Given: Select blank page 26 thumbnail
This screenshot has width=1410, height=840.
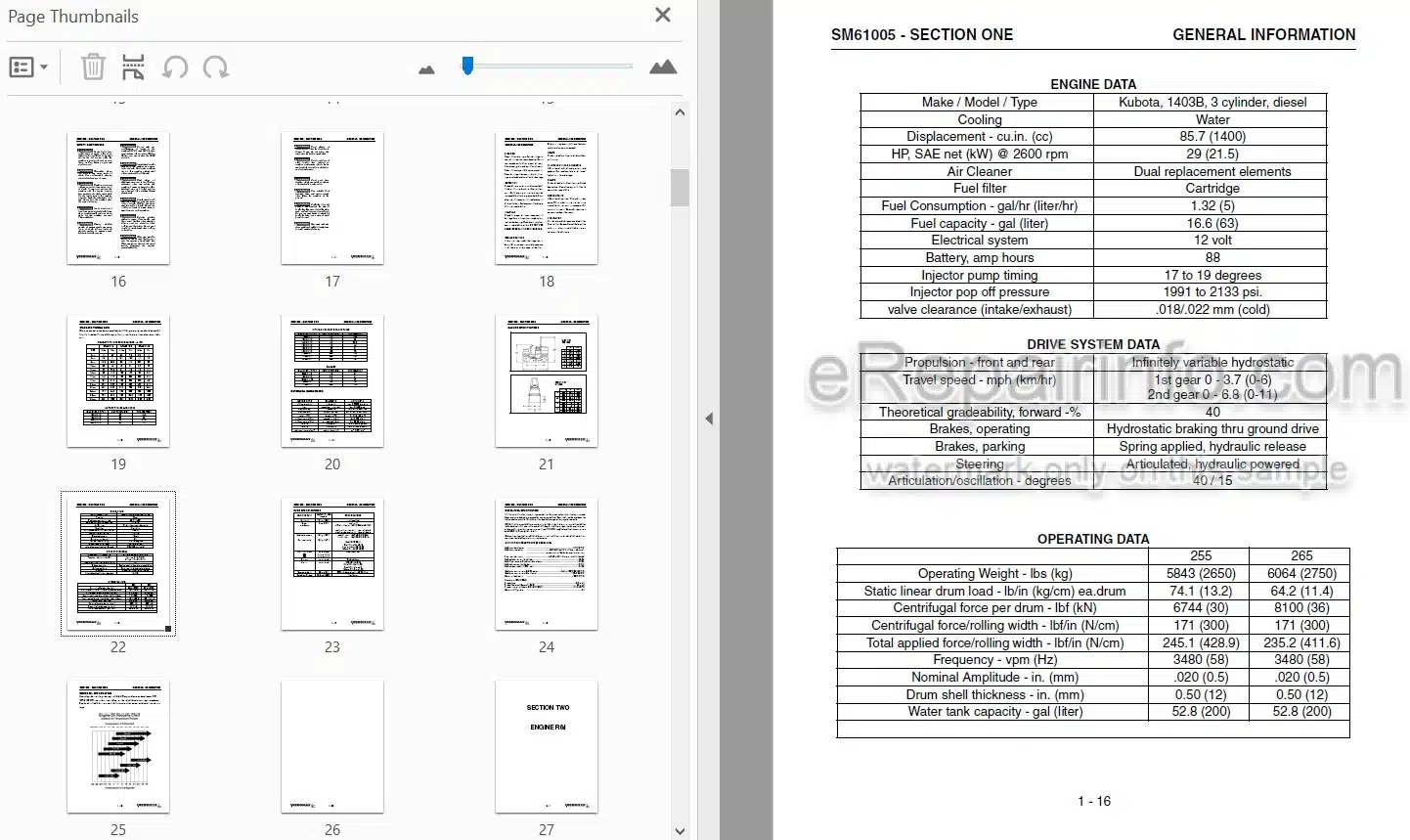Looking at the screenshot, I should [332, 747].
